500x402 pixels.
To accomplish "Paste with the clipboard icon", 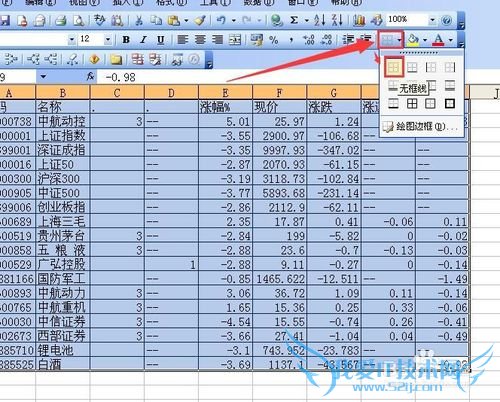I will click(174, 21).
